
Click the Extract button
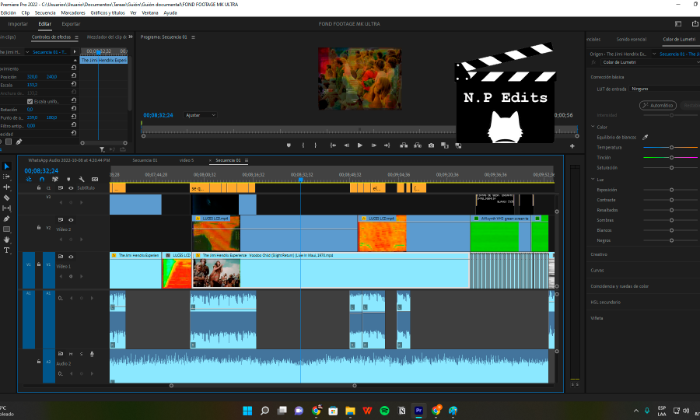(417, 146)
